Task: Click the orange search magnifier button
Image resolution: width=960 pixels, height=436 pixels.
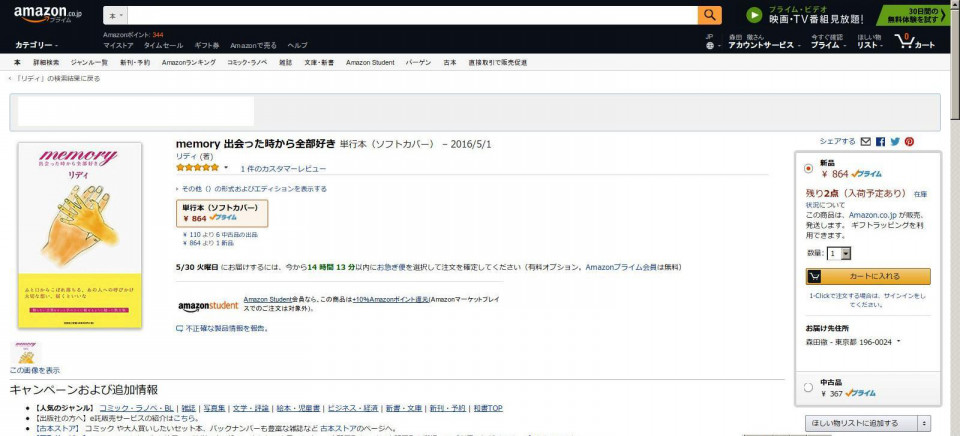Action: pos(710,15)
